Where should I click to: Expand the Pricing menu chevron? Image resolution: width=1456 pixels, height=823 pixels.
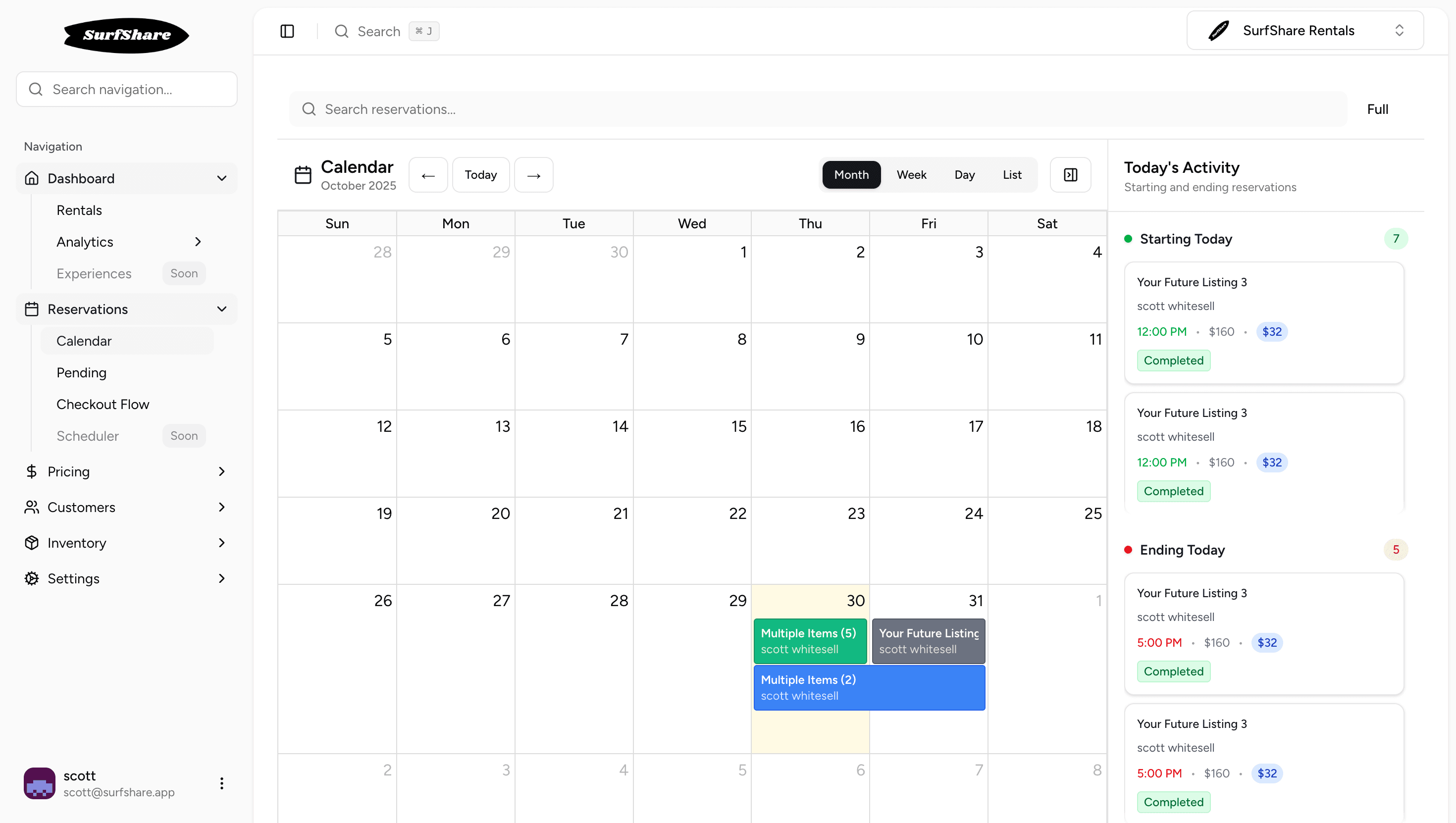221,471
